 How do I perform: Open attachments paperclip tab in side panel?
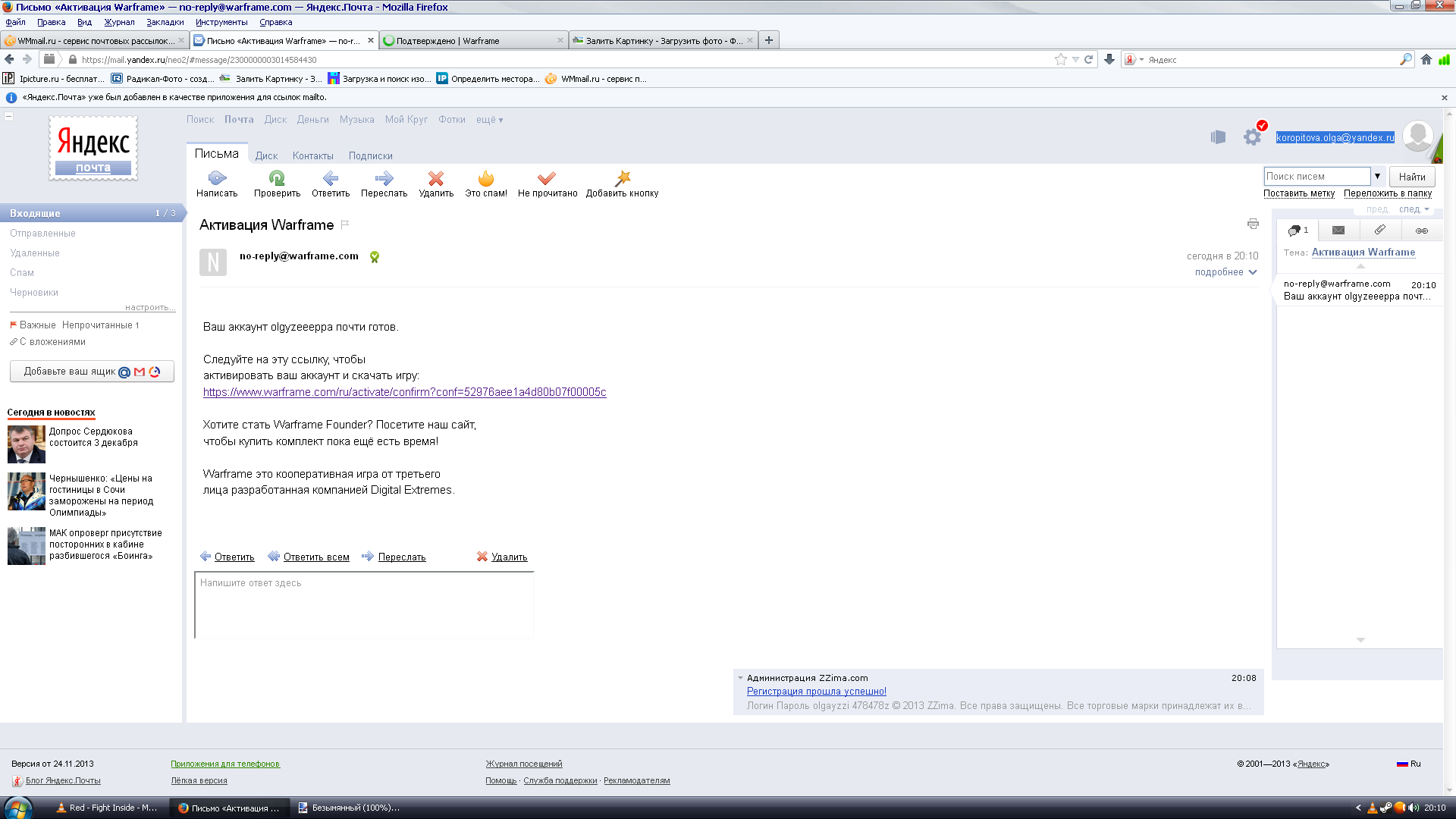pyautogui.click(x=1380, y=230)
